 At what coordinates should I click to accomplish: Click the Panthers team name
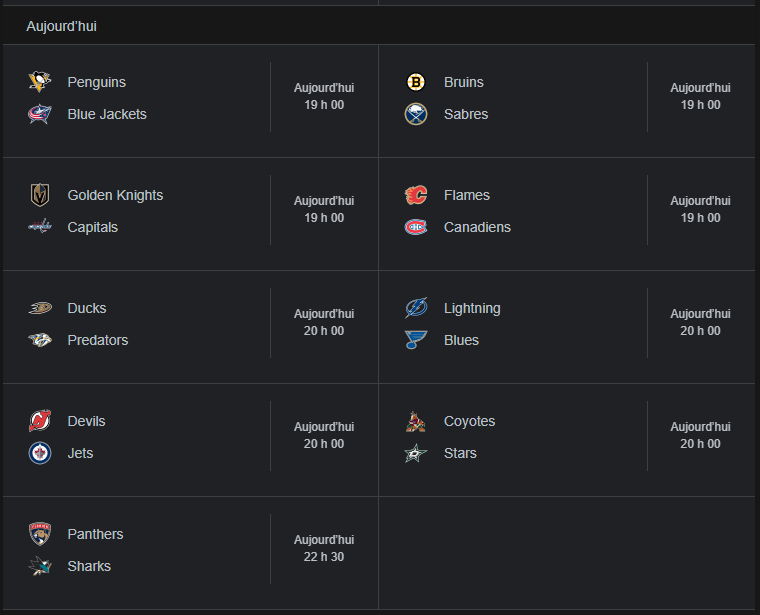click(95, 534)
